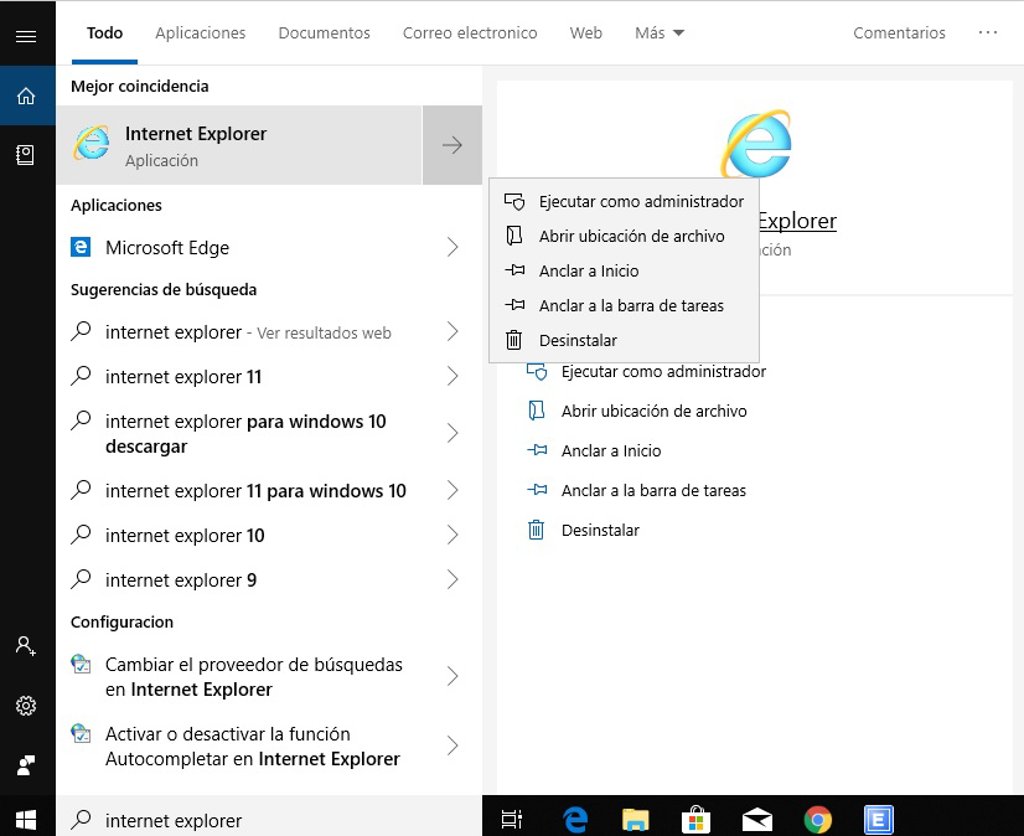Choose 'Ejecutar como administrador' in the context menu
Screen dimensions: 1024x836
[x=624, y=201]
